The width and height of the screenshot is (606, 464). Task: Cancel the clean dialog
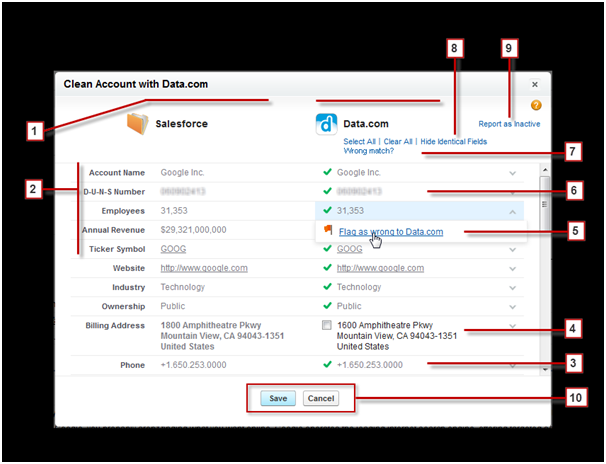[x=321, y=398]
